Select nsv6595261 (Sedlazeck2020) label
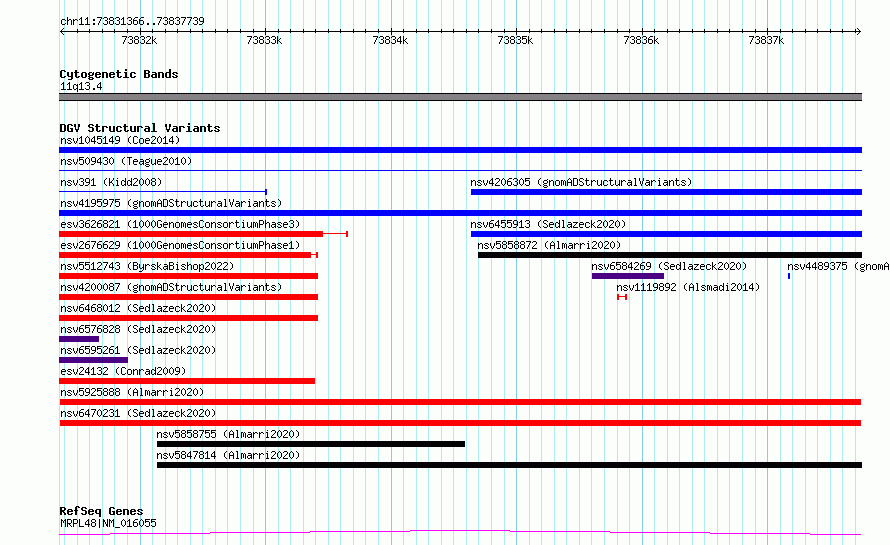 (x=138, y=350)
